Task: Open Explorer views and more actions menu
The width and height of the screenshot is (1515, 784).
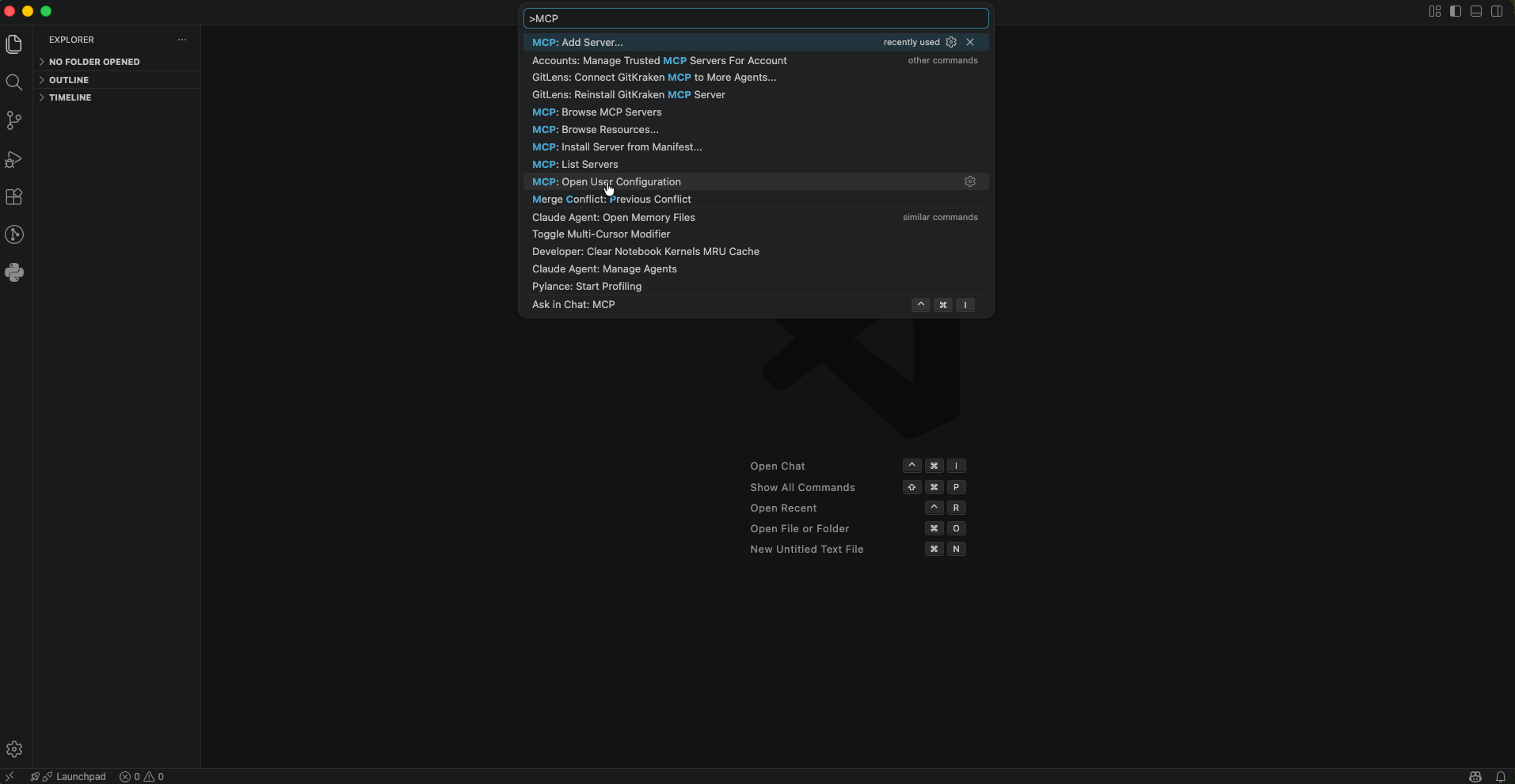Action: [182, 40]
